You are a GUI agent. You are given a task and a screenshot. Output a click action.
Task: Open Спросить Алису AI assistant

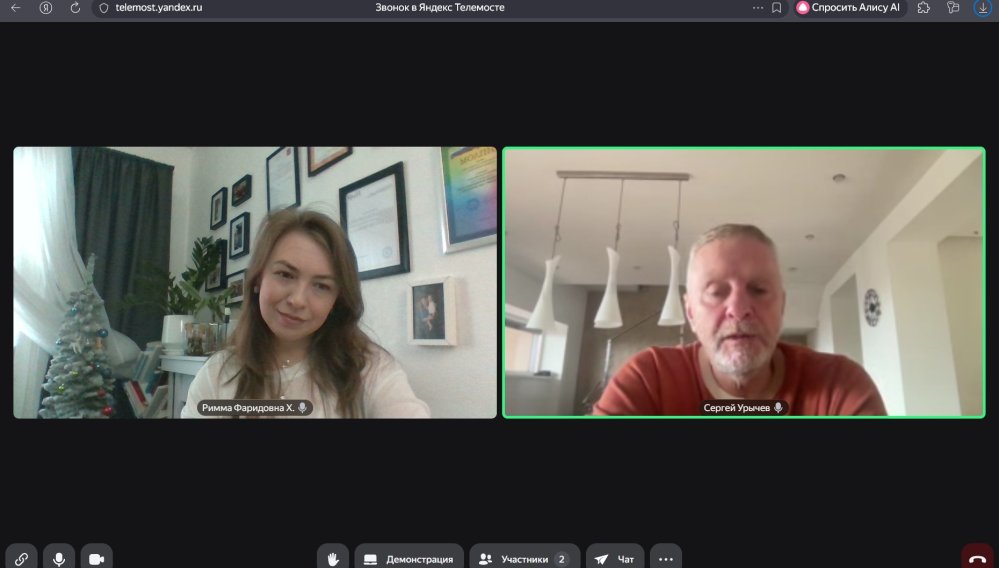[x=848, y=8]
